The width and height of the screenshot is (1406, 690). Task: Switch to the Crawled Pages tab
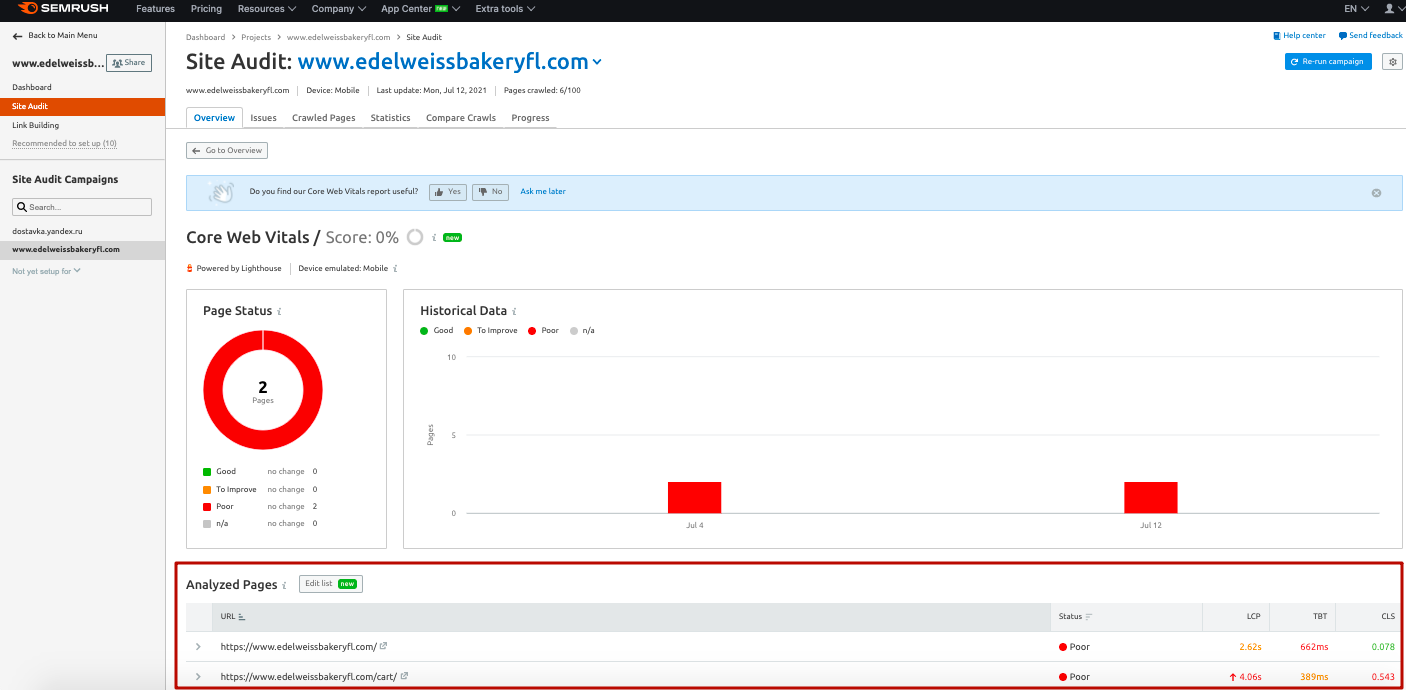coord(323,118)
